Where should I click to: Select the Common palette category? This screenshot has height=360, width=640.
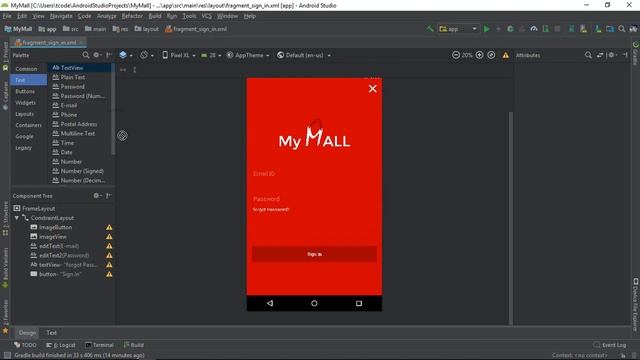(x=26, y=69)
